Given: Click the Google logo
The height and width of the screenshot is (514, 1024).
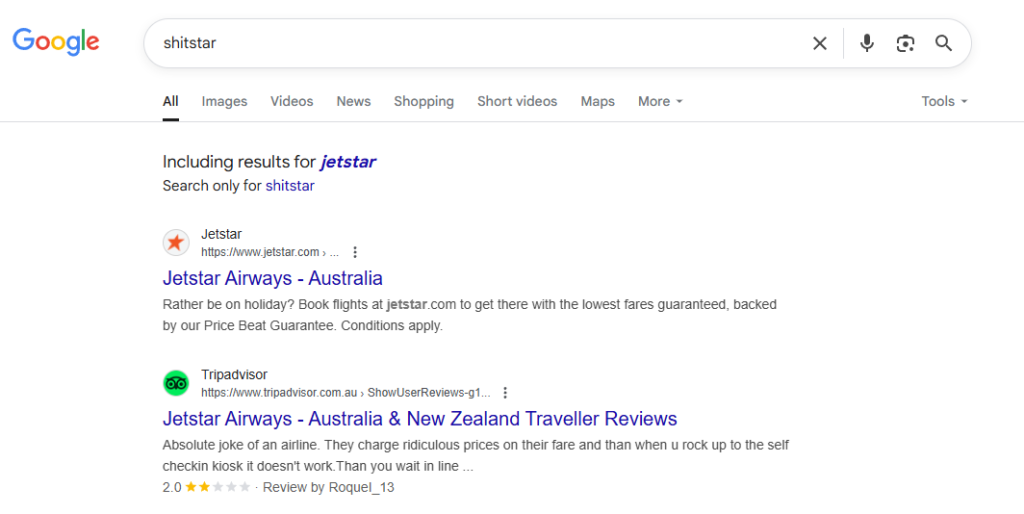Looking at the screenshot, I should coord(56,42).
